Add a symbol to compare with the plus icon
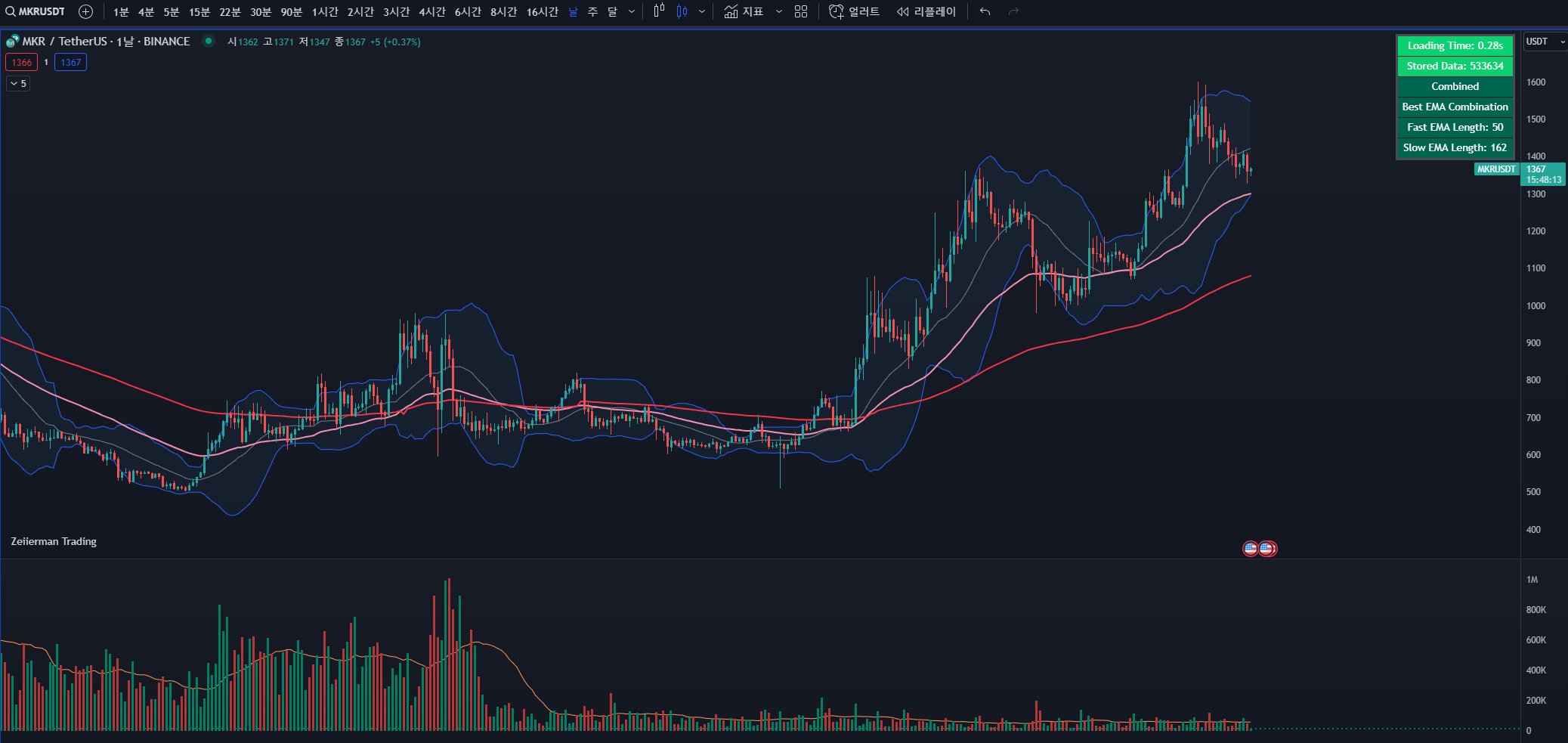 [86, 11]
